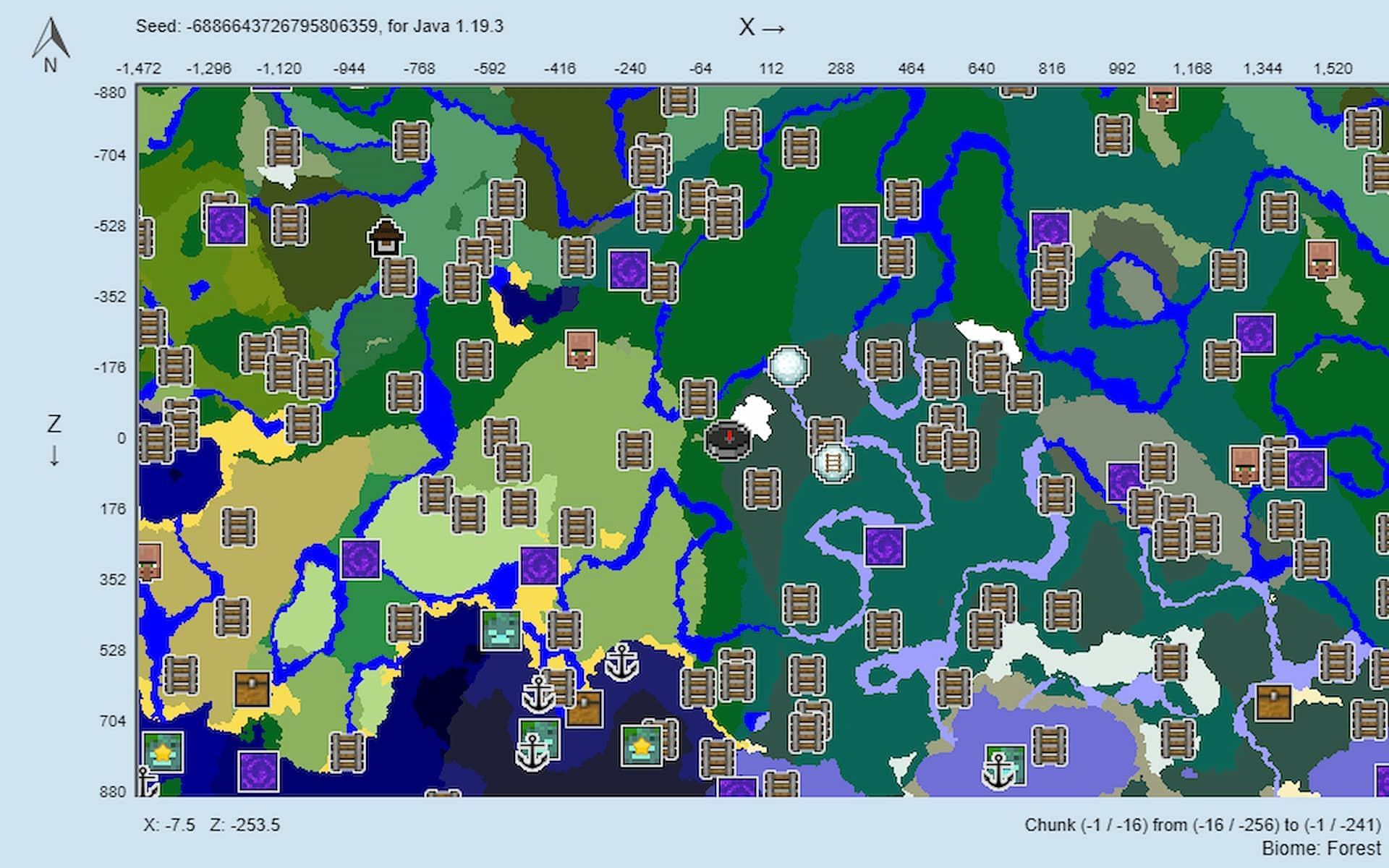Click the snowball-shaped igloo marker by river
This screenshot has width=1389, height=868.
point(788,365)
